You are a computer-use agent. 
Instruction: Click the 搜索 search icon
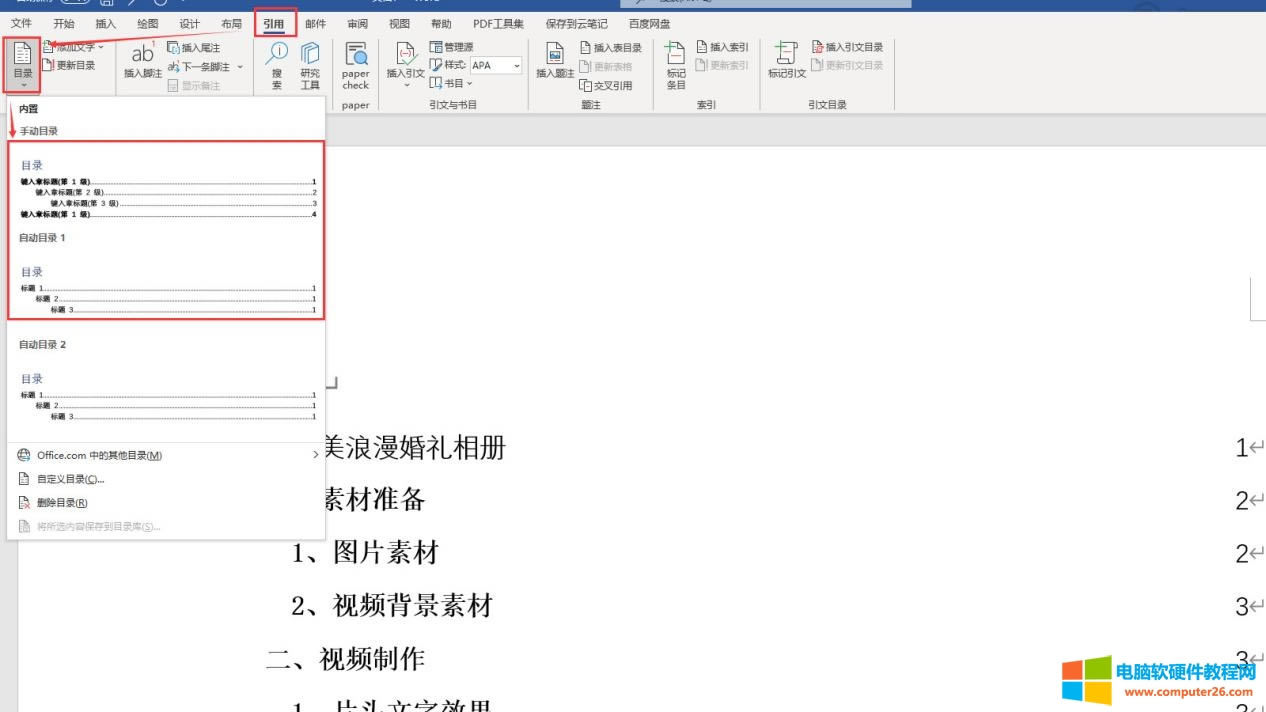[277, 65]
